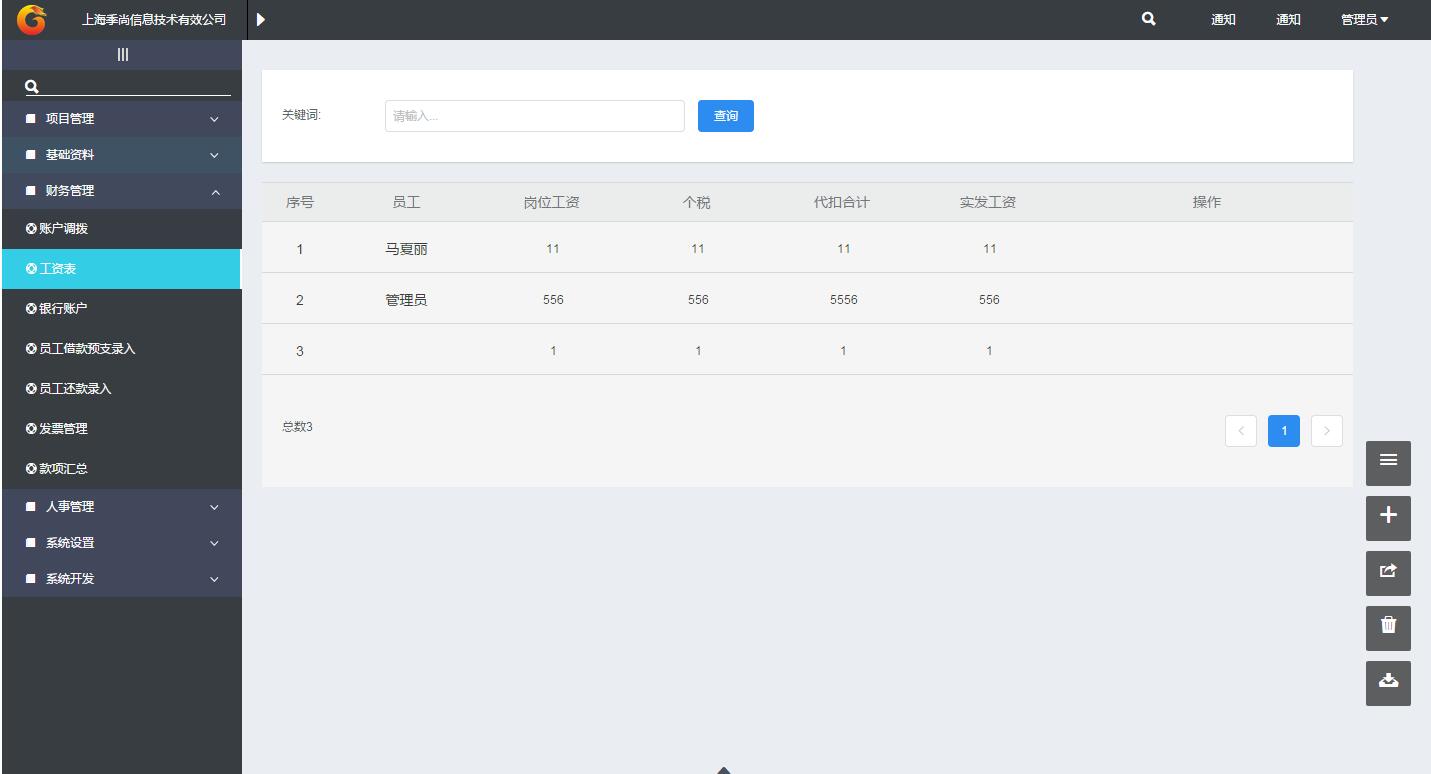The image size is (1431, 774).
Task: Open 款项汇总 menu item
Action: [x=121, y=469]
